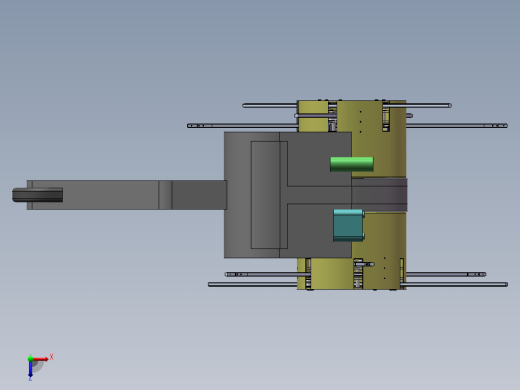Select the inner rectangle outline on gray body
The height and width of the screenshot is (390, 520).
point(269,195)
